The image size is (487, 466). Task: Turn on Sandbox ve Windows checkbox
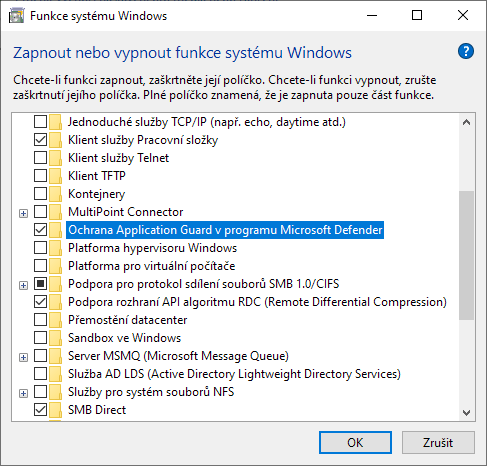coord(40,338)
